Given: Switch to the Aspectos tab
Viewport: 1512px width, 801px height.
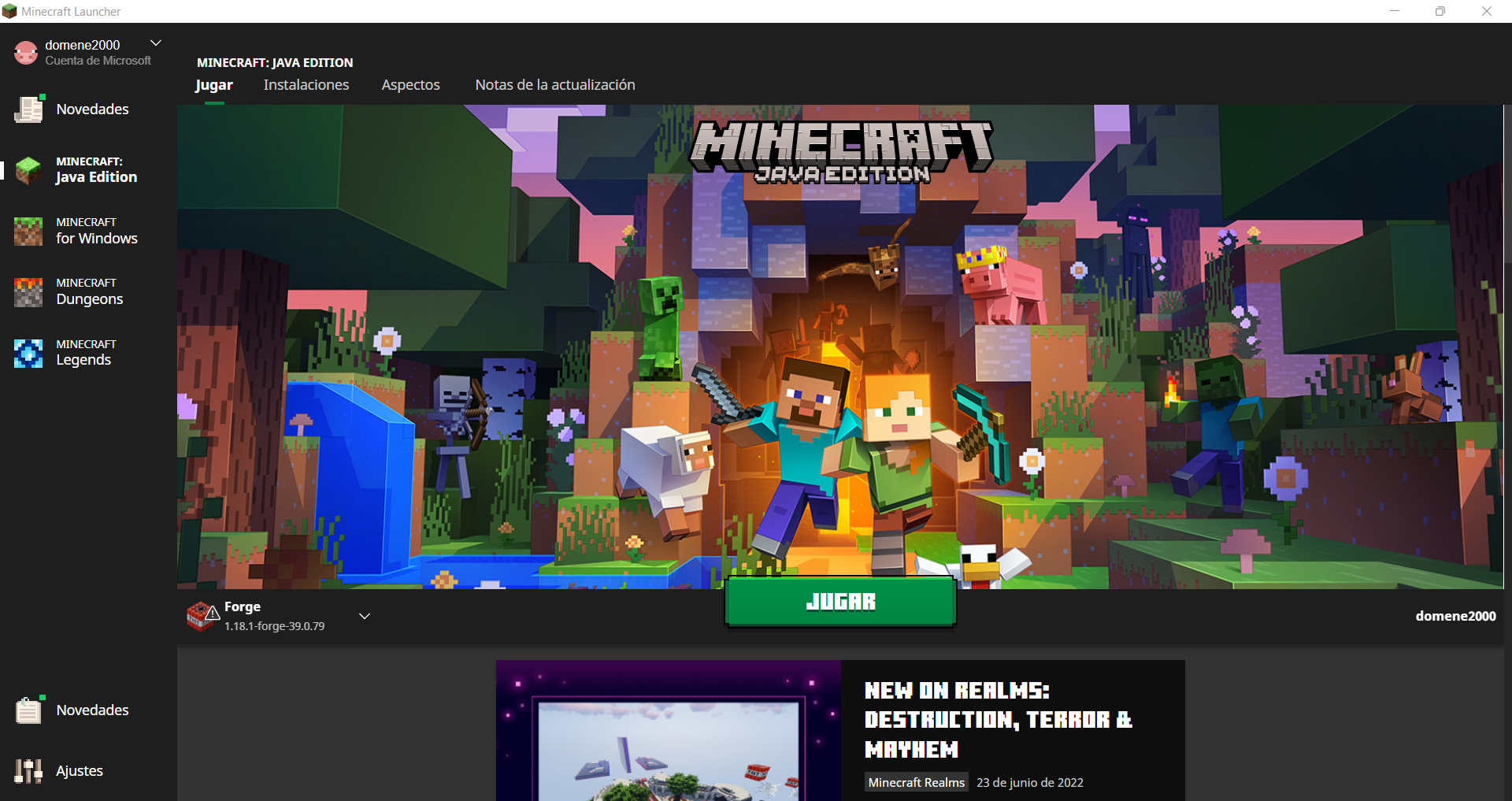Looking at the screenshot, I should pyautogui.click(x=411, y=85).
